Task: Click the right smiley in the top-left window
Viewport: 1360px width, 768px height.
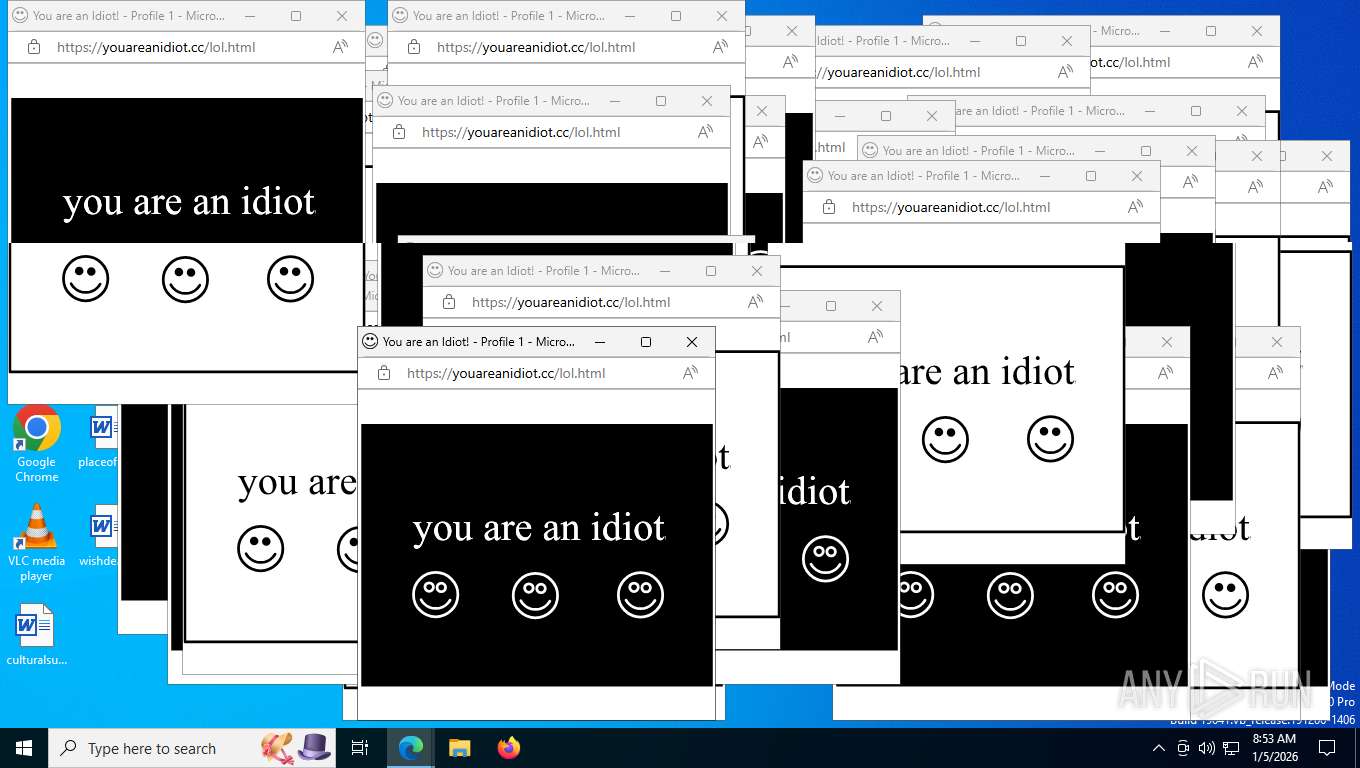Action: coord(290,279)
